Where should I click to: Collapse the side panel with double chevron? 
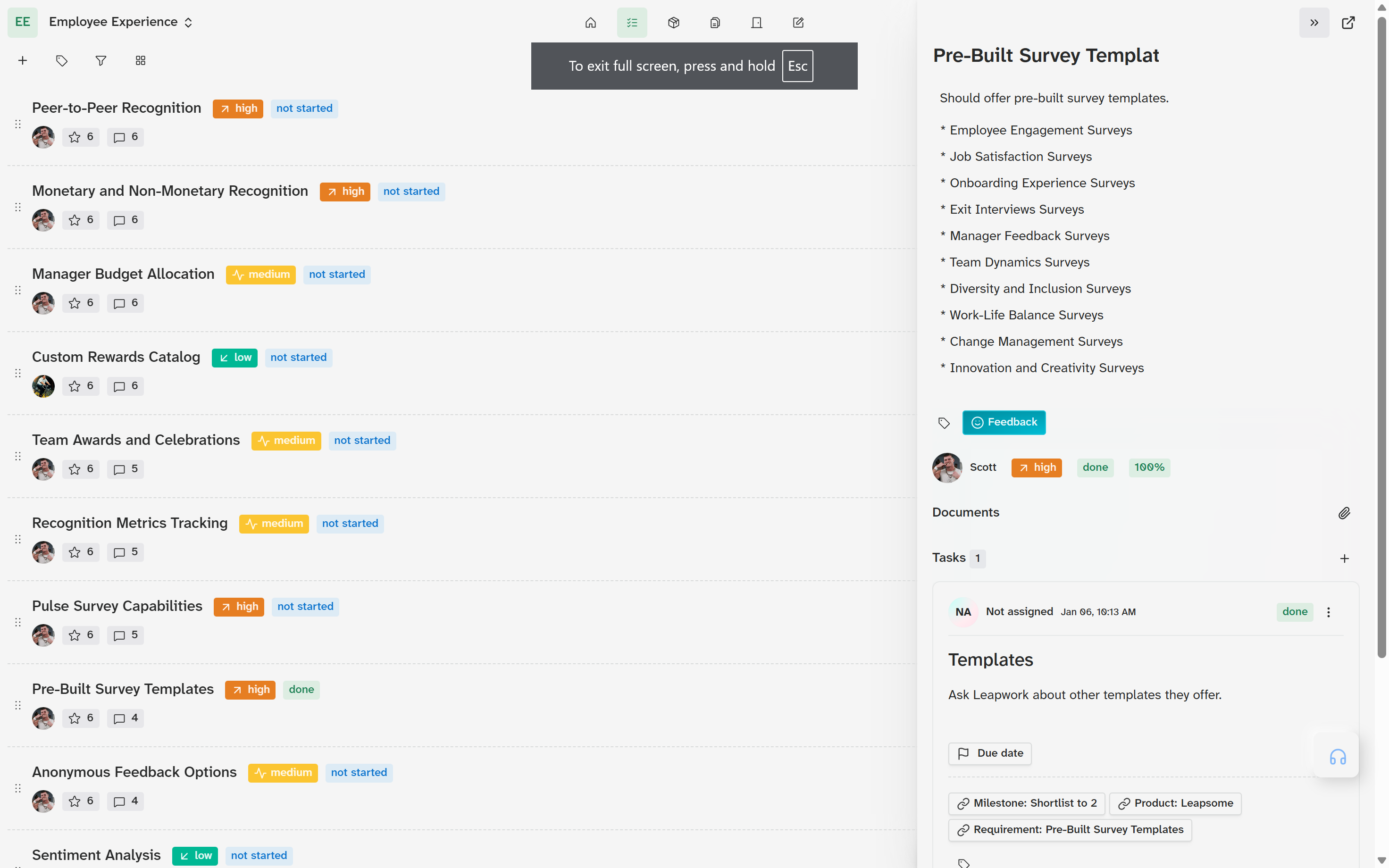1314,22
